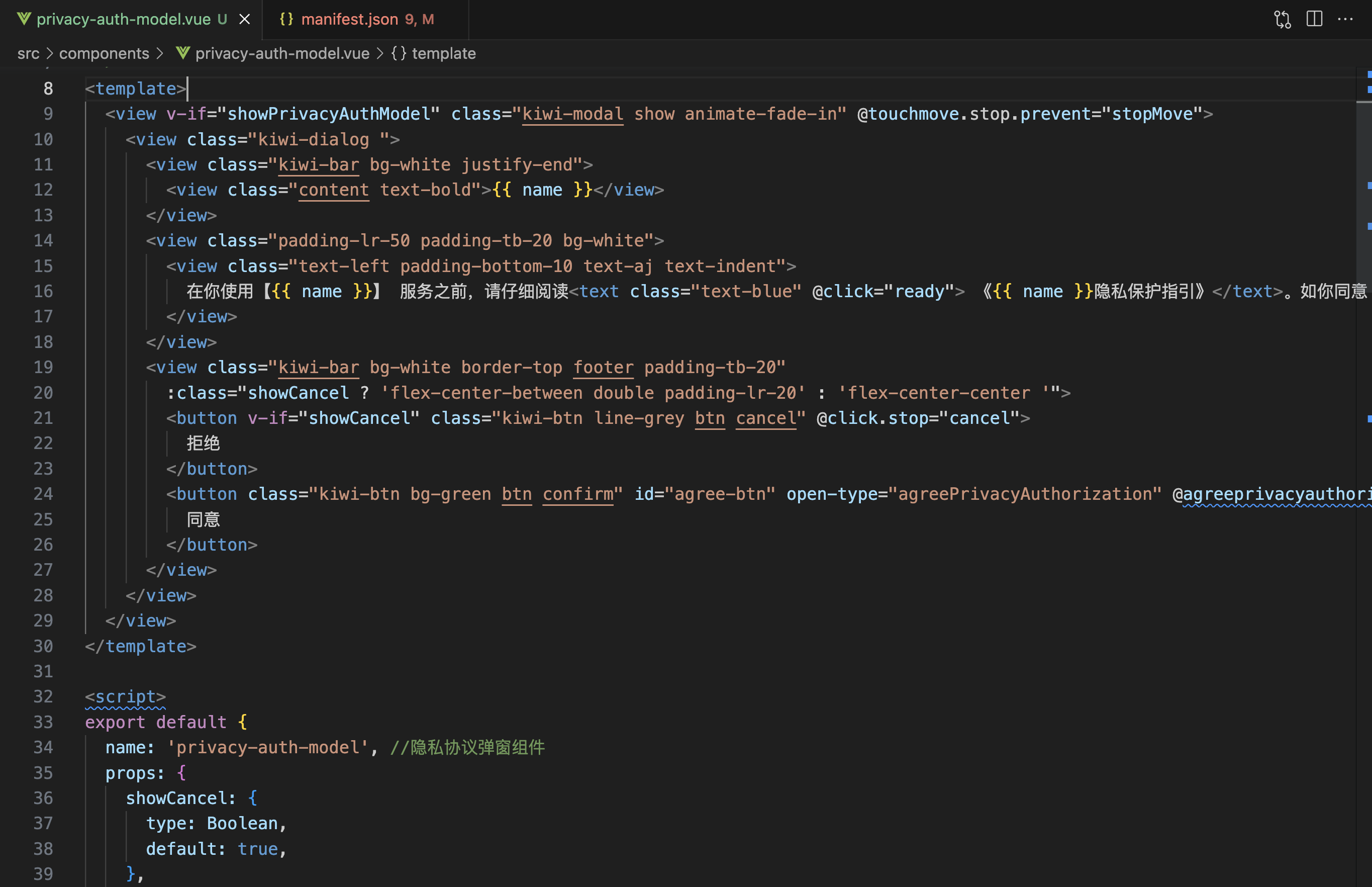Close the privacy-auth-model.vue tab
1372x887 pixels.
(x=245, y=20)
